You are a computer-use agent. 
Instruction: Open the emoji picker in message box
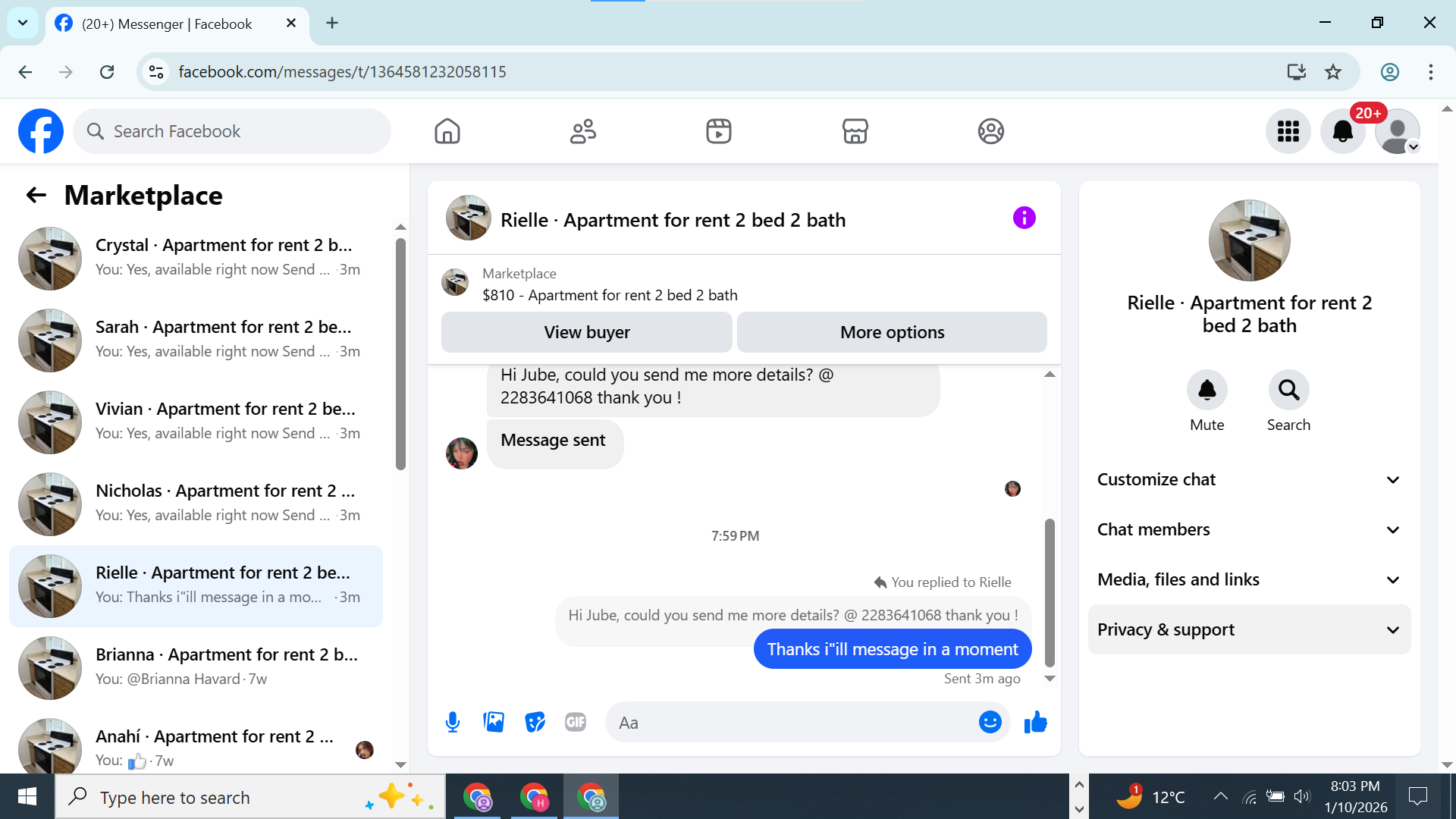[990, 722]
